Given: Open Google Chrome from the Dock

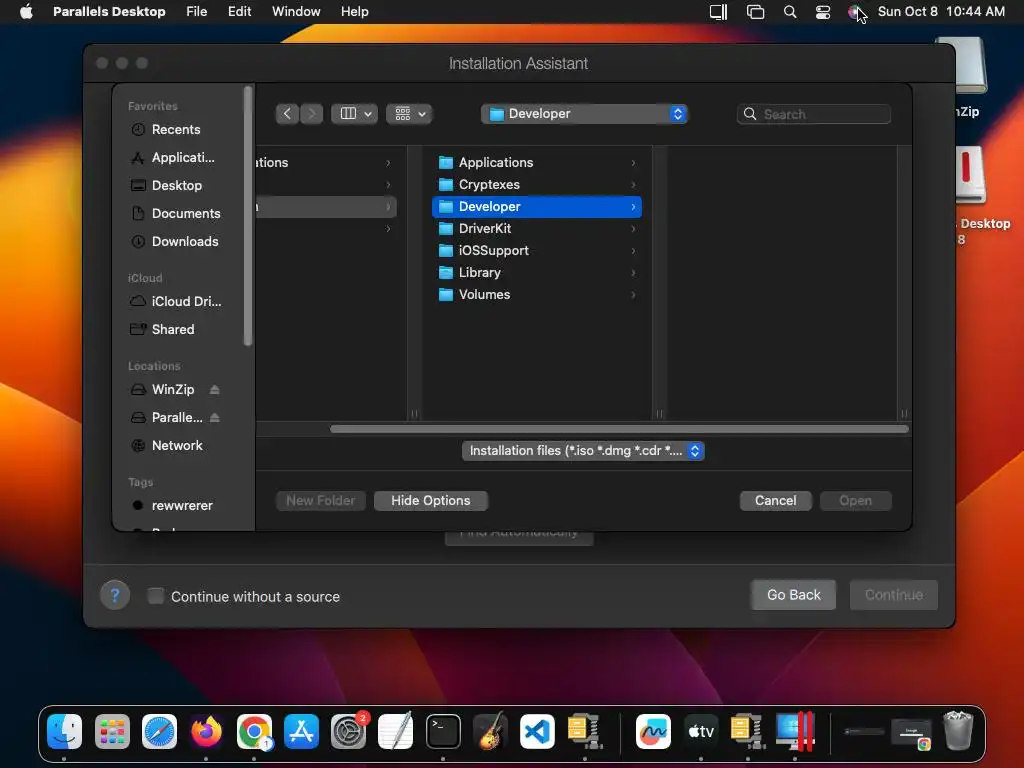Looking at the screenshot, I should [254, 731].
